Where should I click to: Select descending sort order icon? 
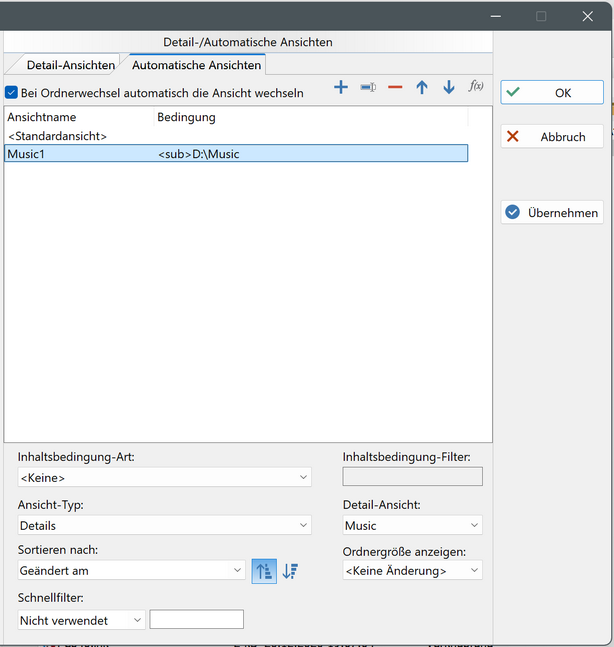291,571
